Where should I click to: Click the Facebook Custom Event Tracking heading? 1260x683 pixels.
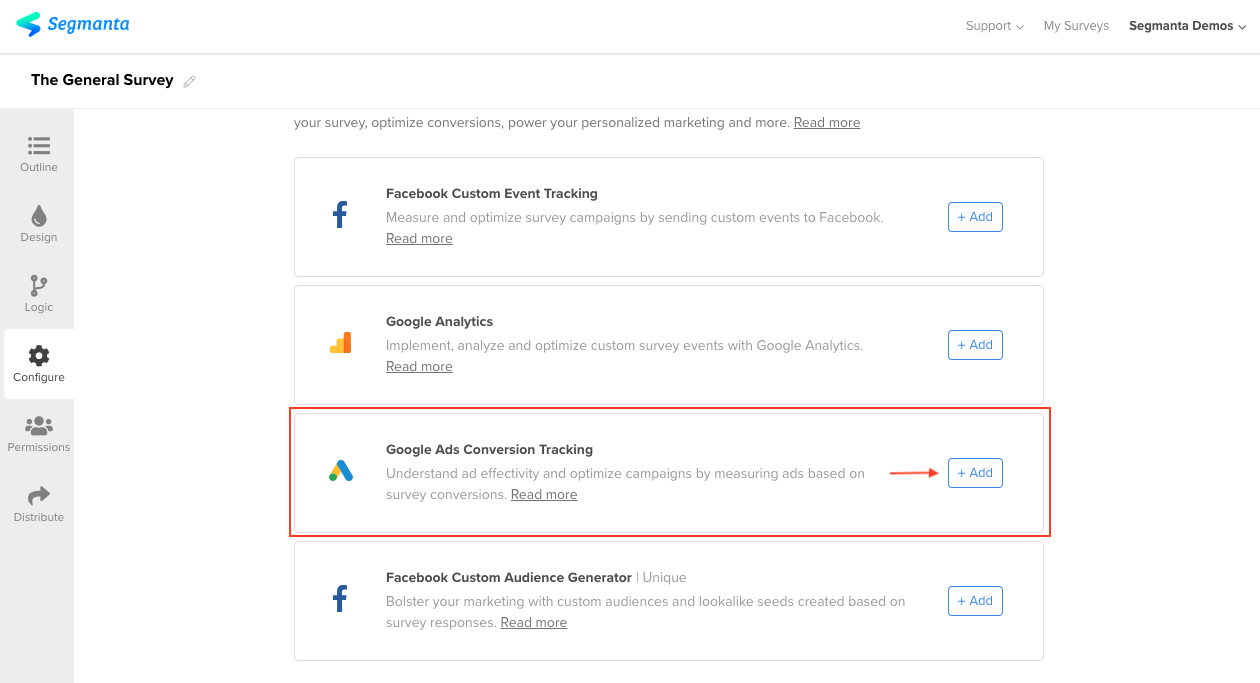492,193
